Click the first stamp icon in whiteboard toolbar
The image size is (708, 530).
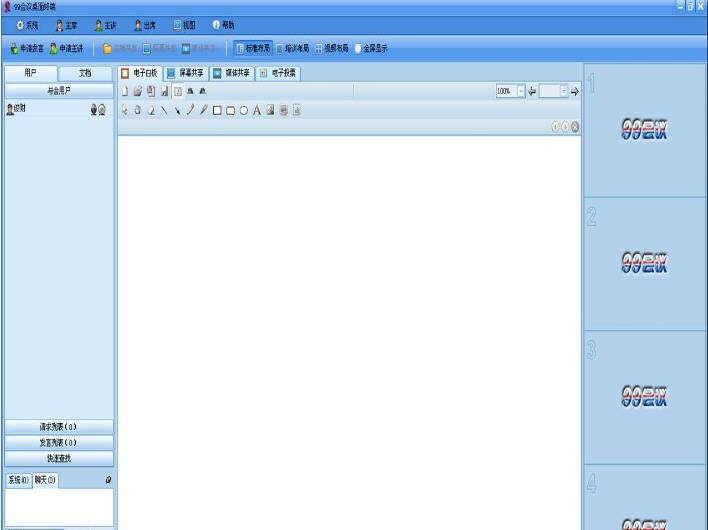coord(190,91)
